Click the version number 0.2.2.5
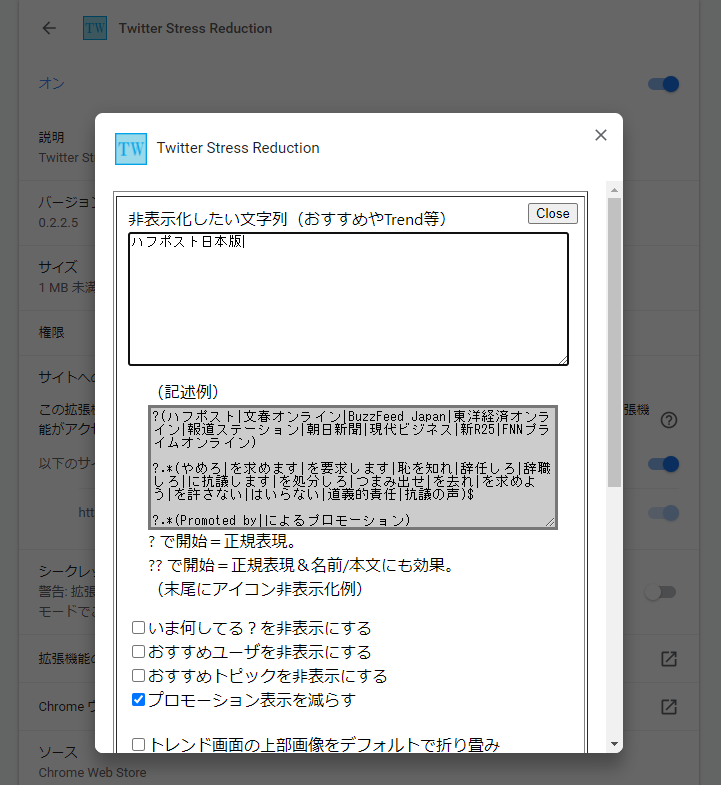The width and height of the screenshot is (721, 785). (x=59, y=223)
